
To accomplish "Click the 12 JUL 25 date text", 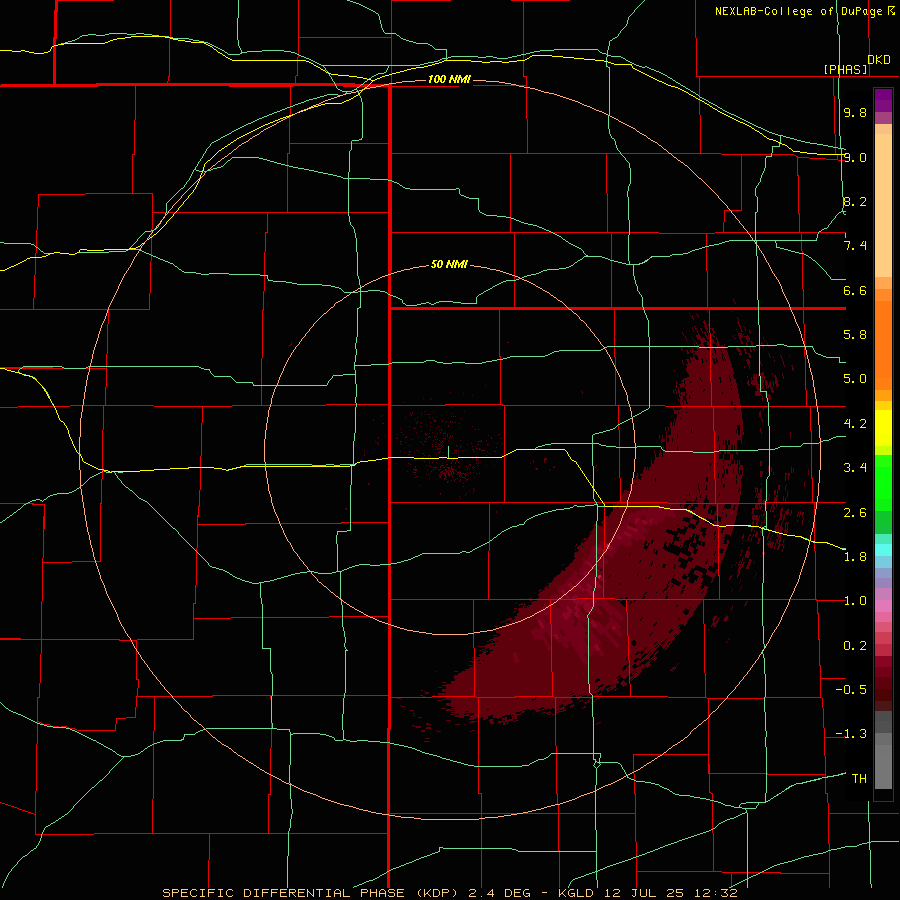I will coord(643,893).
